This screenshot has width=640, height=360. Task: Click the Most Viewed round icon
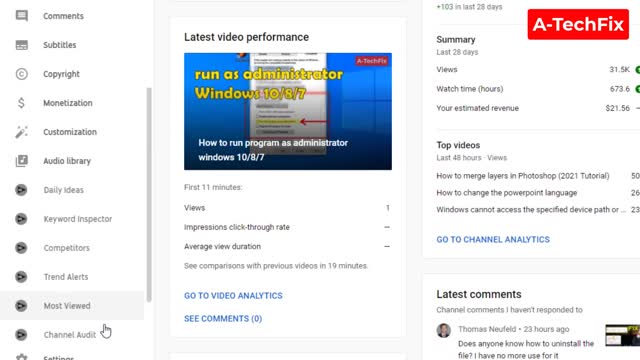tap(21, 306)
